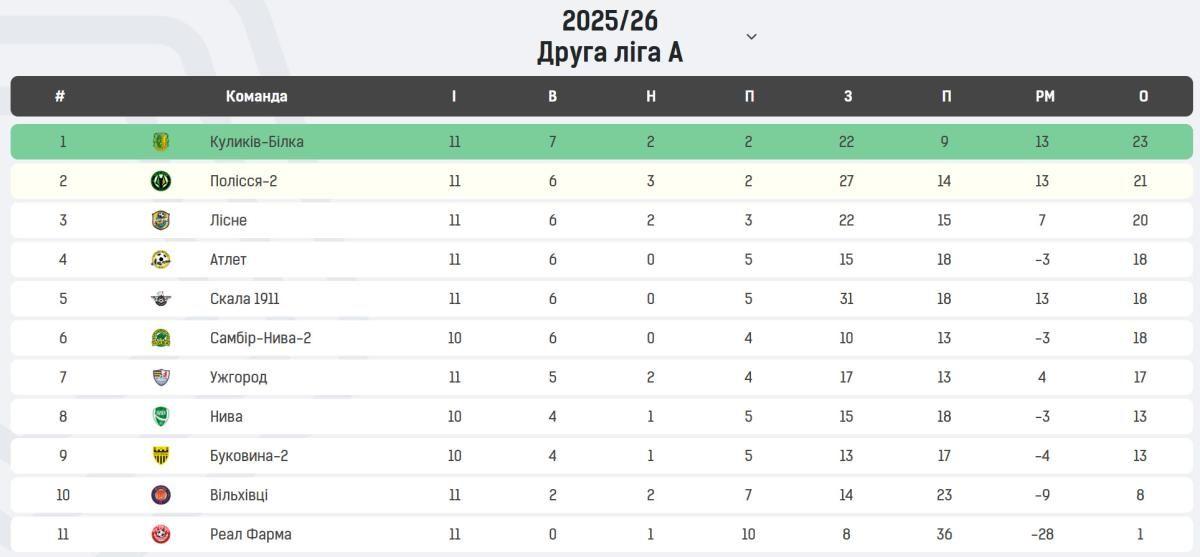Click the Нива club crest
The width and height of the screenshot is (1200, 557).
[161, 416]
